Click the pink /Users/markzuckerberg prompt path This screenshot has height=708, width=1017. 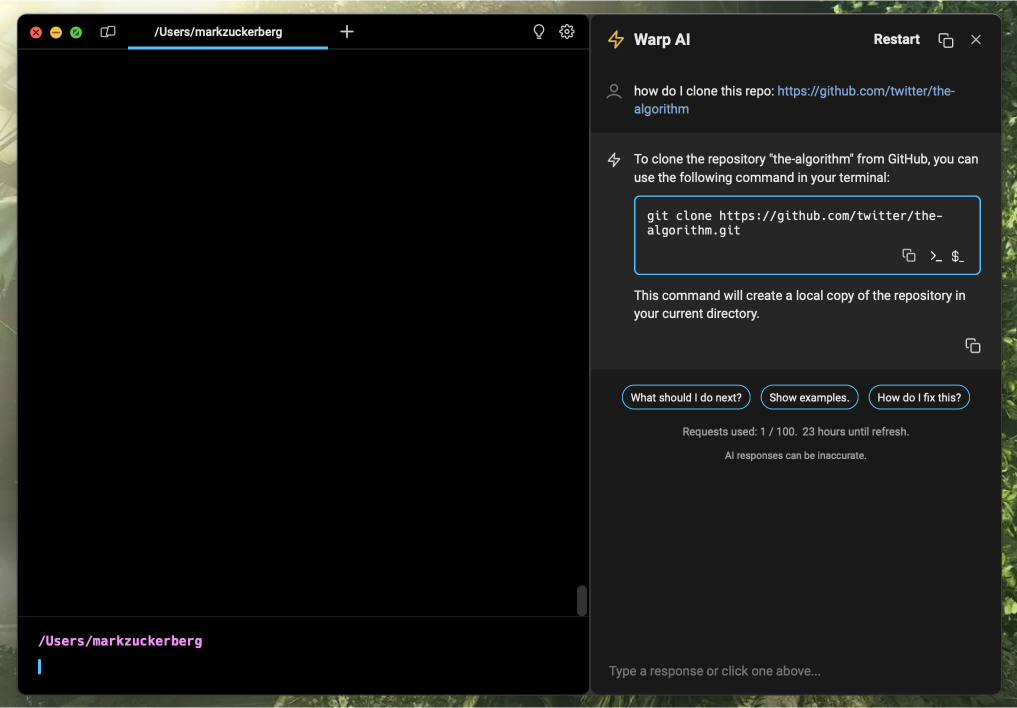coord(121,641)
